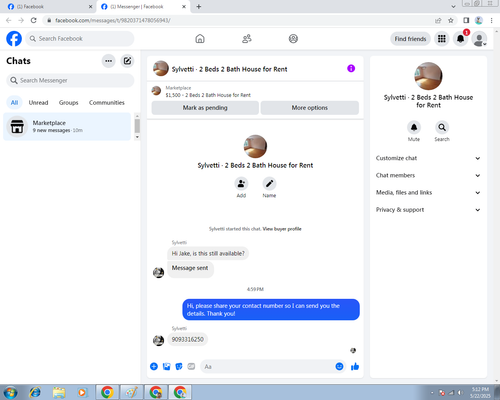Viewport: 500px width, 400px height.
Task: Choose a sticker from composer bar
Action: [x=179, y=367]
